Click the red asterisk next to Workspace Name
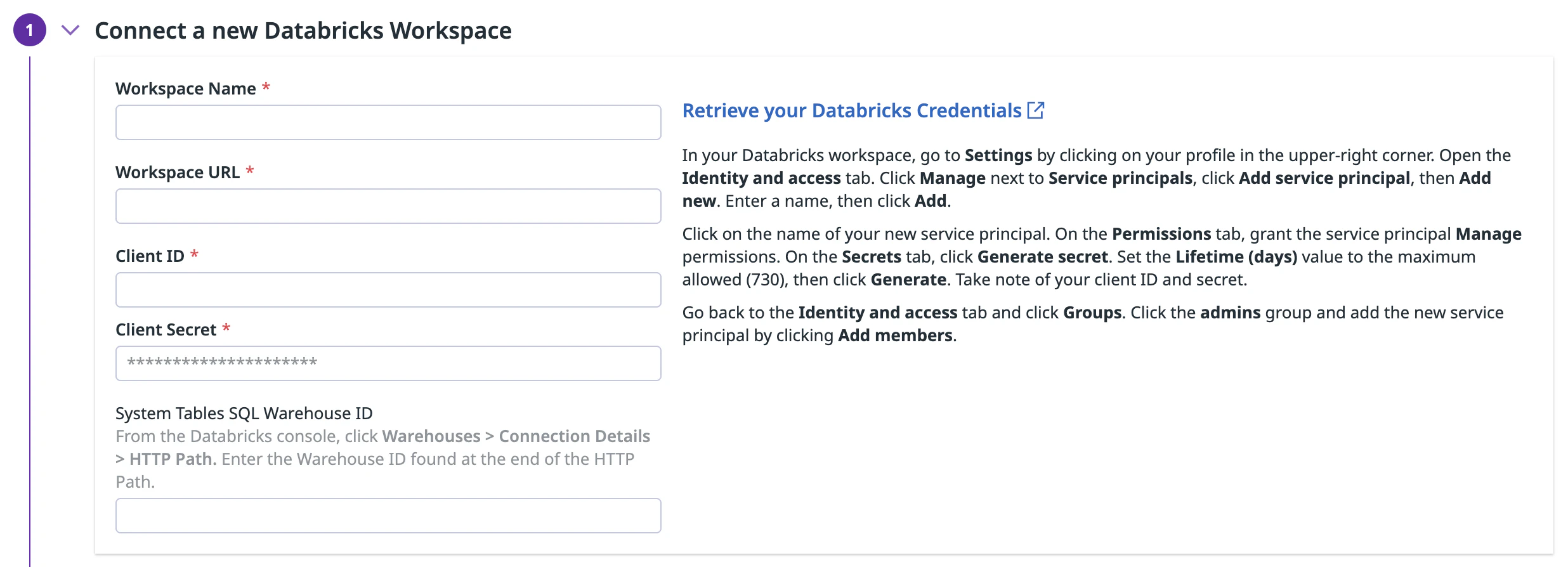This screenshot has height=567, width=1568. coord(266,87)
